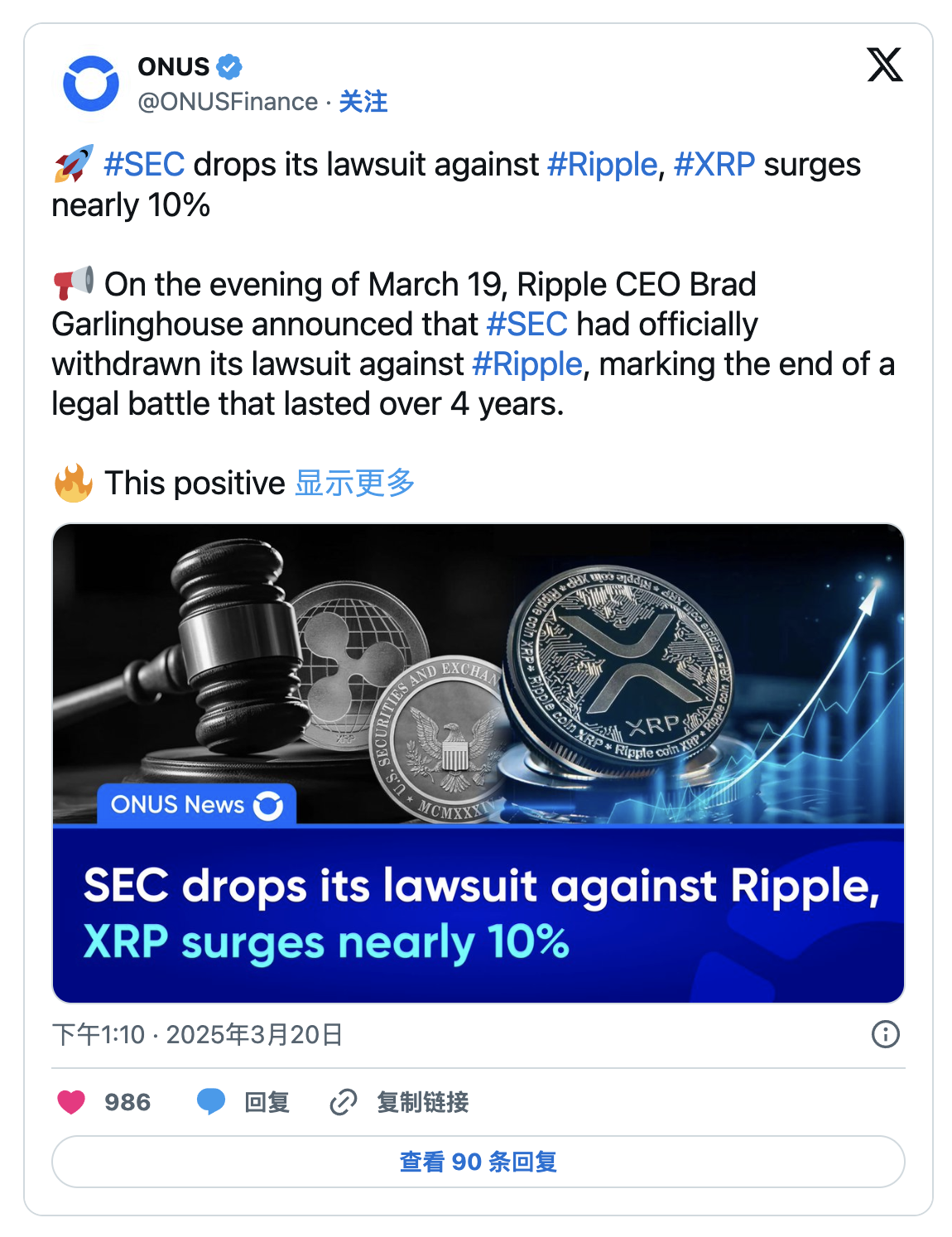Open the ONUS News image

coord(478,763)
